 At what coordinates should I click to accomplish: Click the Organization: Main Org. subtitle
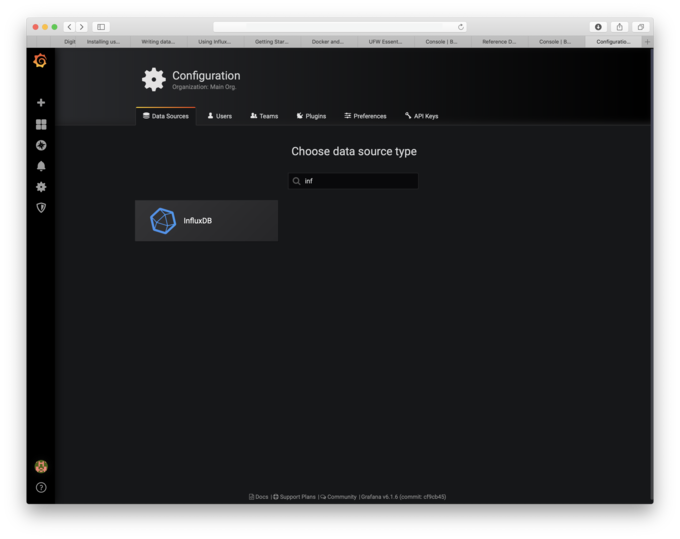click(x=204, y=87)
